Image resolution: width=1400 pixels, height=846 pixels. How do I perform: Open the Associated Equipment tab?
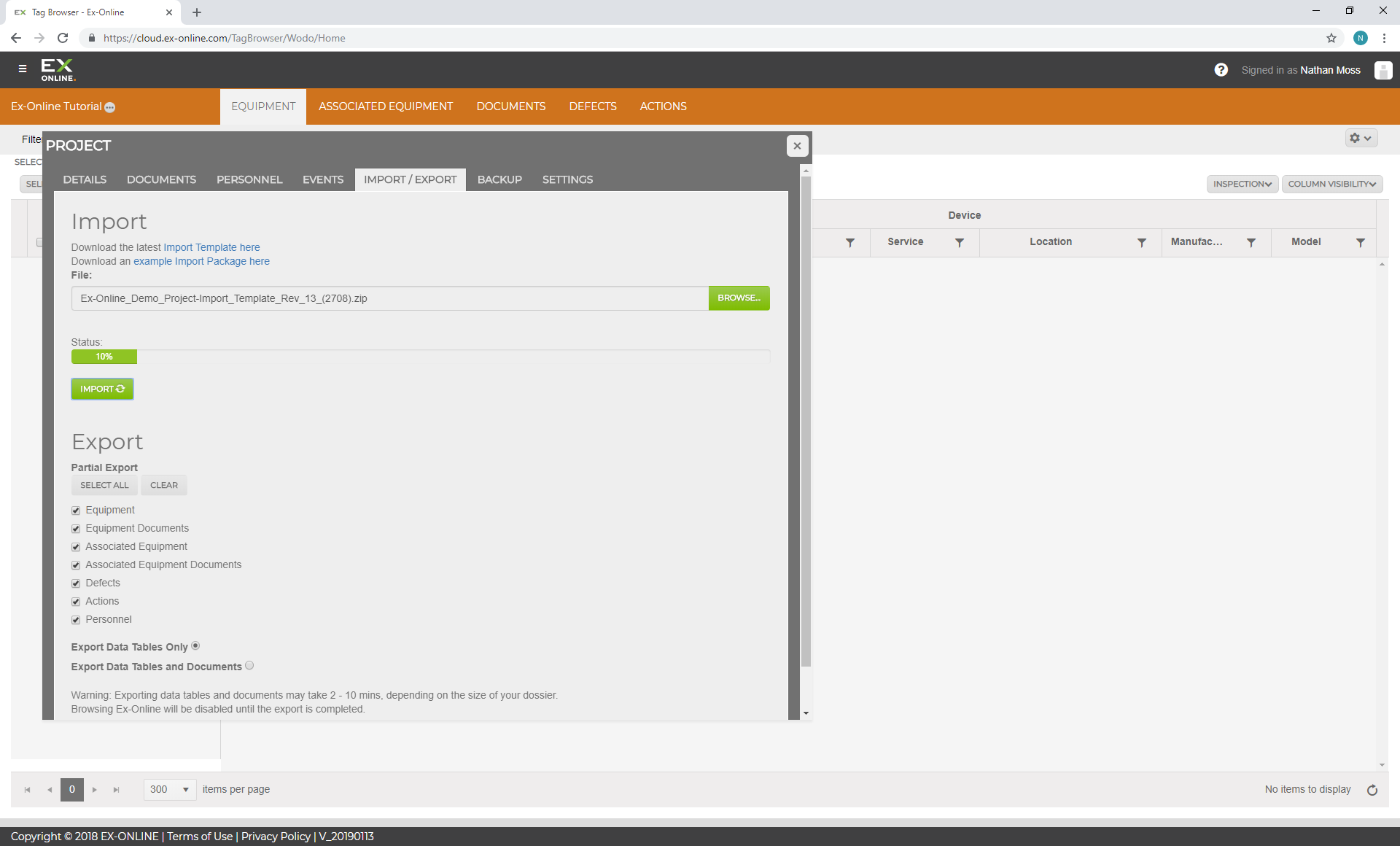coord(386,106)
